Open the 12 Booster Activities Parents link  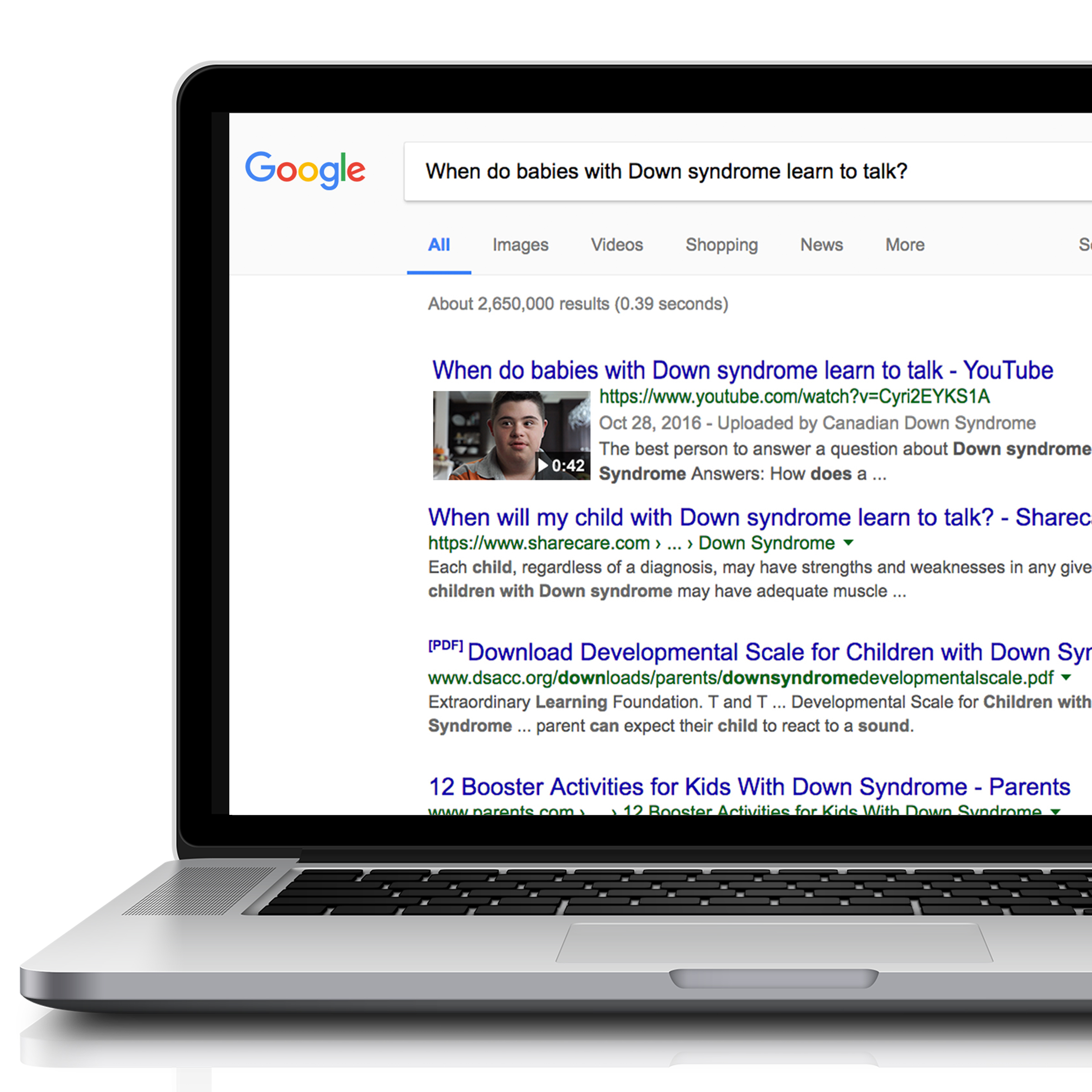[749, 786]
